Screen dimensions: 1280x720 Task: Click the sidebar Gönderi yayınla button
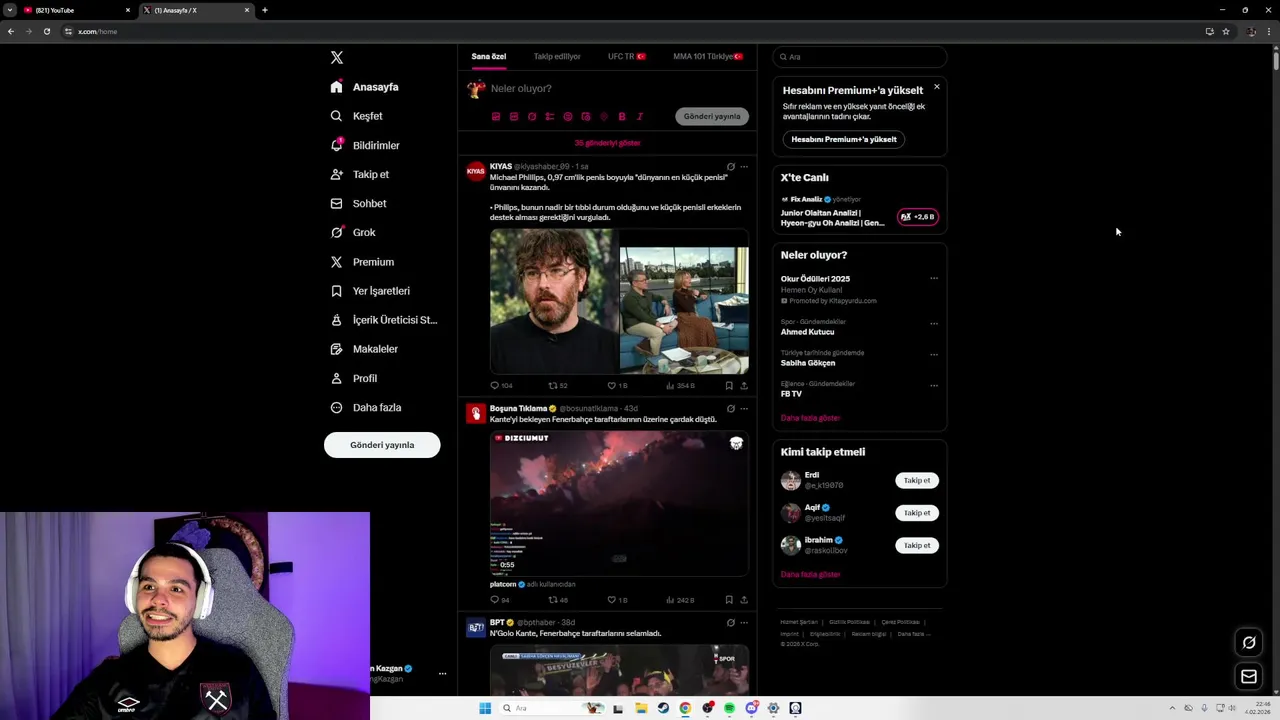[382, 445]
